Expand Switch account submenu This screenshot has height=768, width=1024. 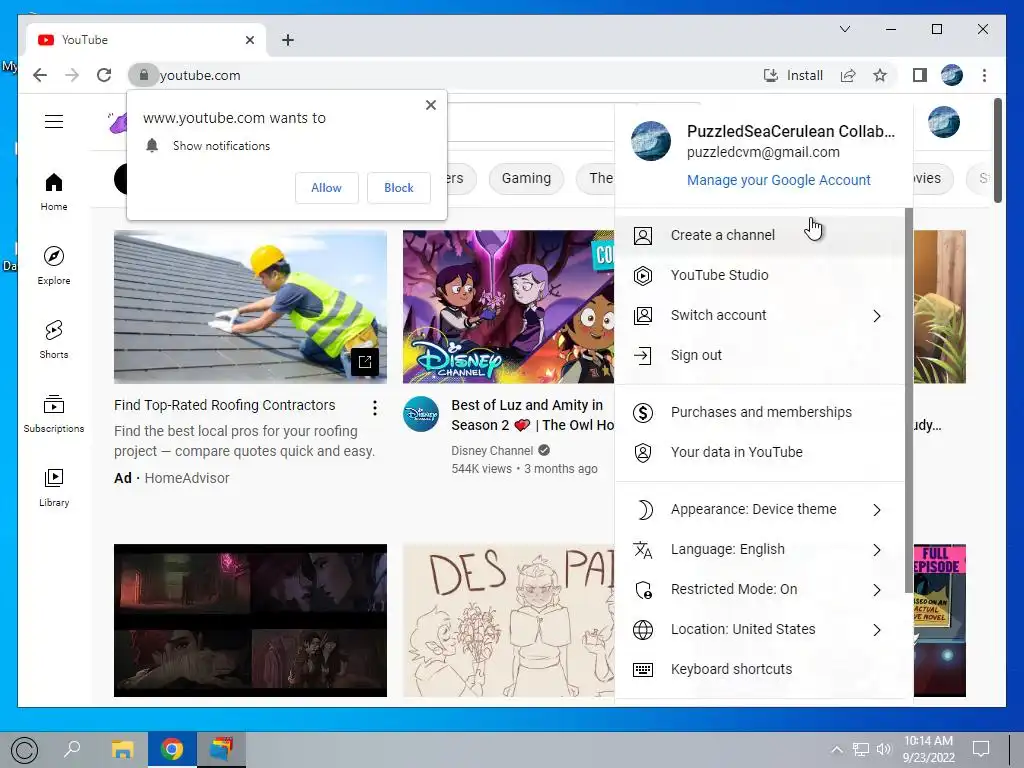[x=760, y=315]
